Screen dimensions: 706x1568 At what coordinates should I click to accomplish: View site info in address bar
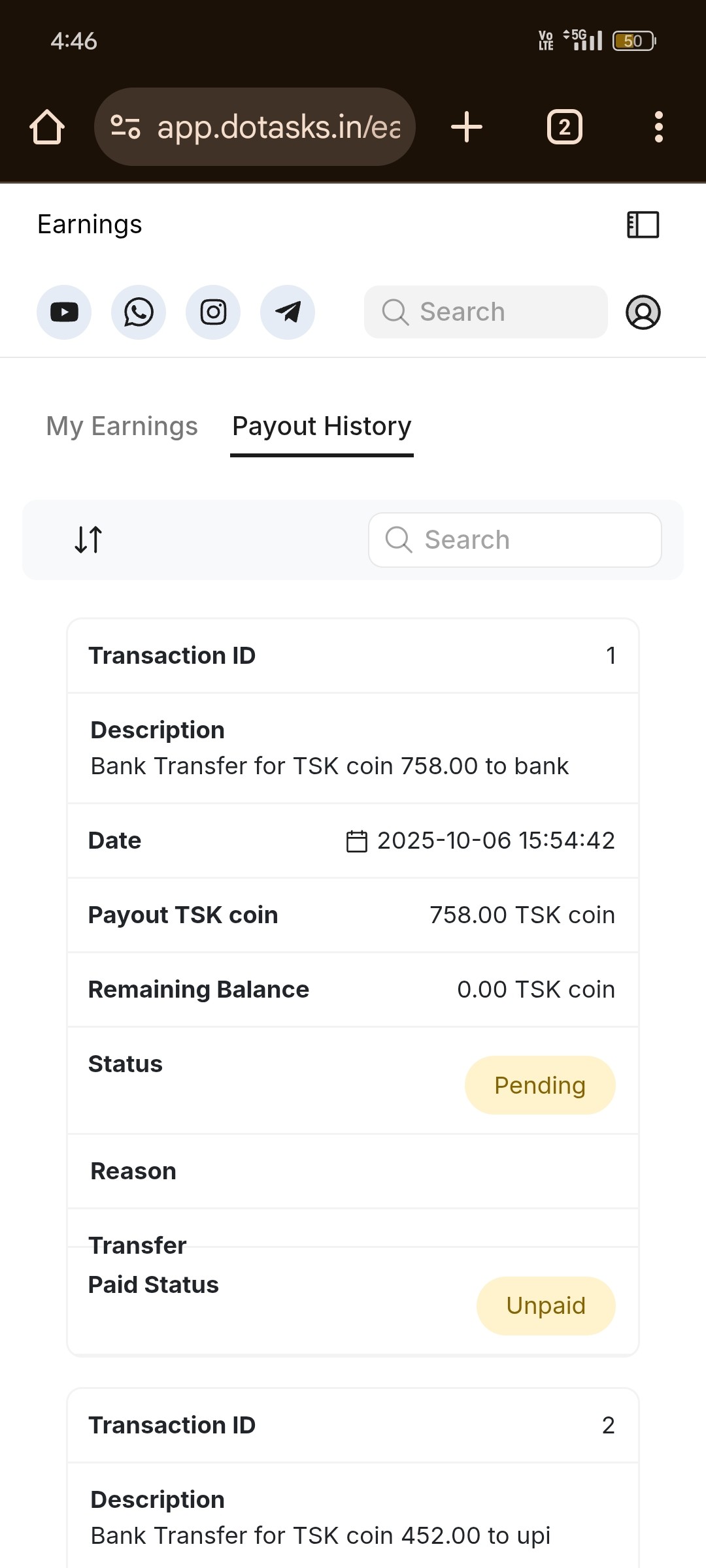126,127
